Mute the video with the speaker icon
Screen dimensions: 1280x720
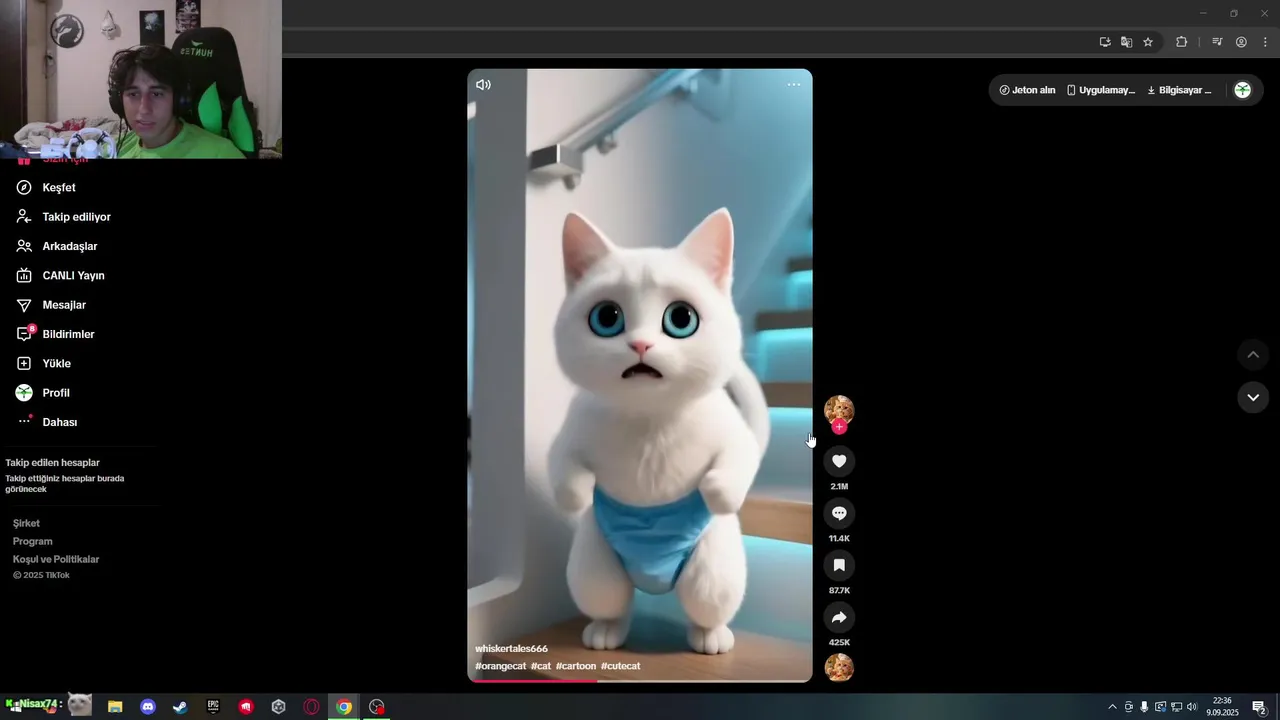point(483,85)
